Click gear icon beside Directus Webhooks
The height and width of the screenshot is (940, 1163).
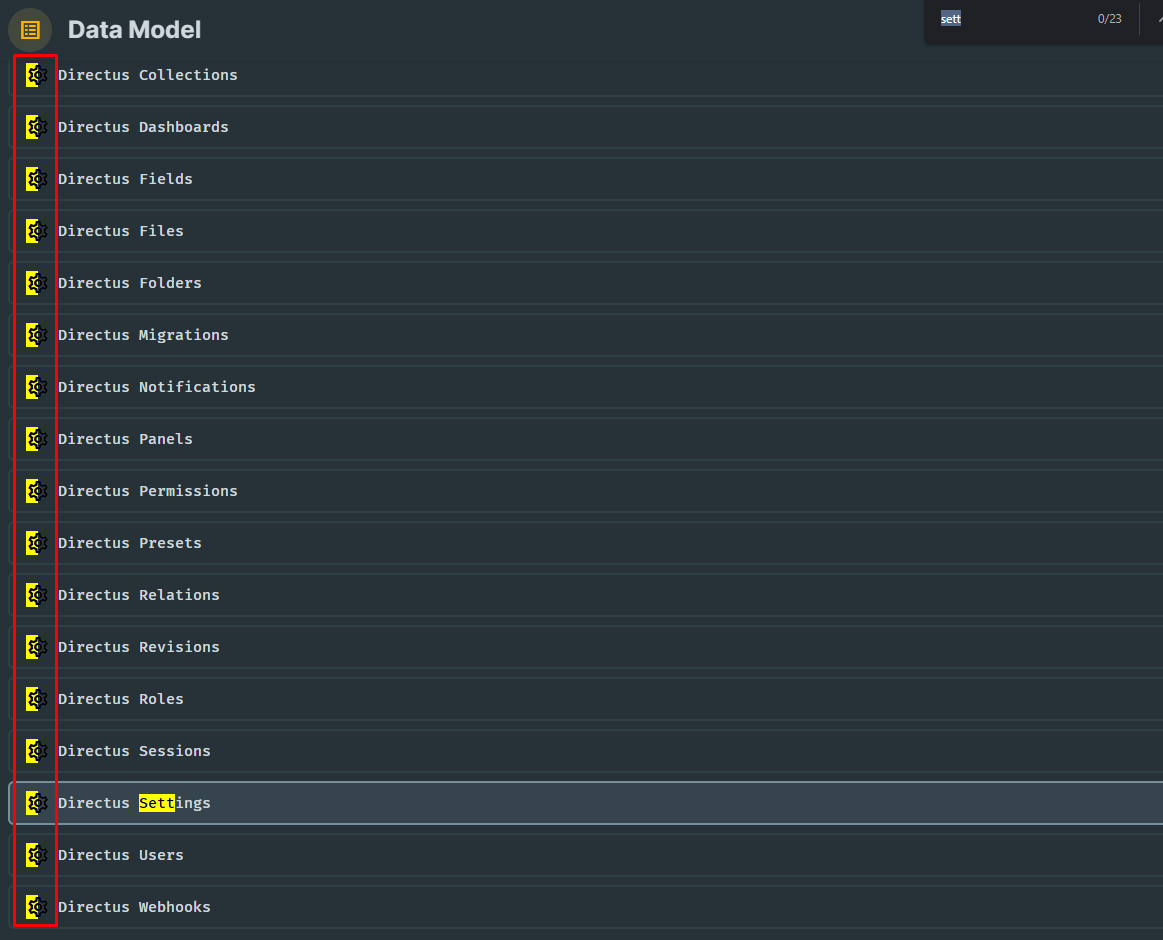pyautogui.click(x=36, y=907)
